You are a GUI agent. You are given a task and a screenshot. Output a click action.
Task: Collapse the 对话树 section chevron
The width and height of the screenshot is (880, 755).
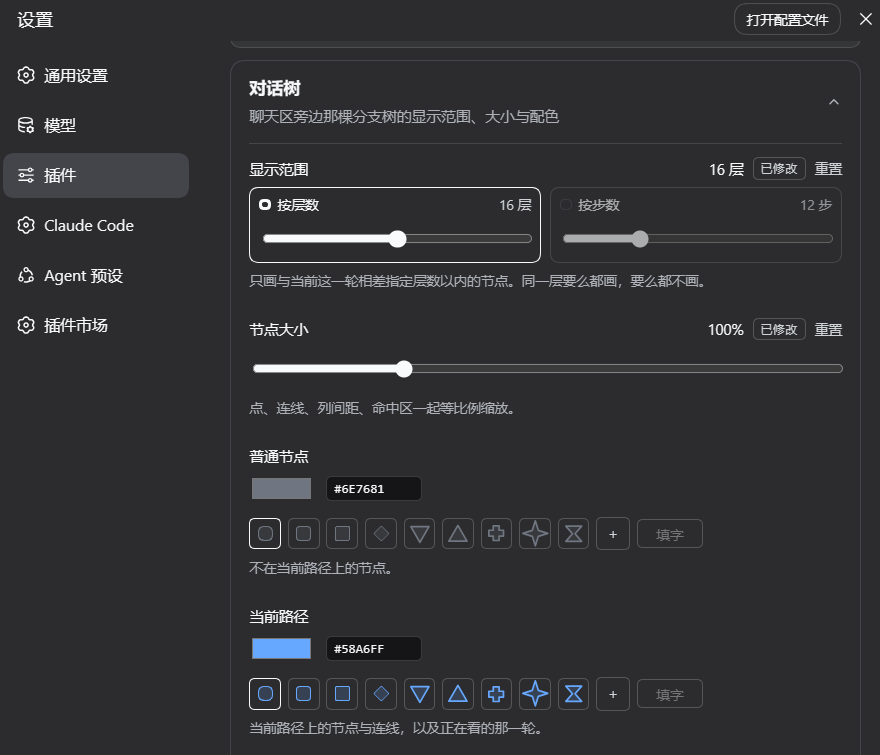(x=834, y=102)
